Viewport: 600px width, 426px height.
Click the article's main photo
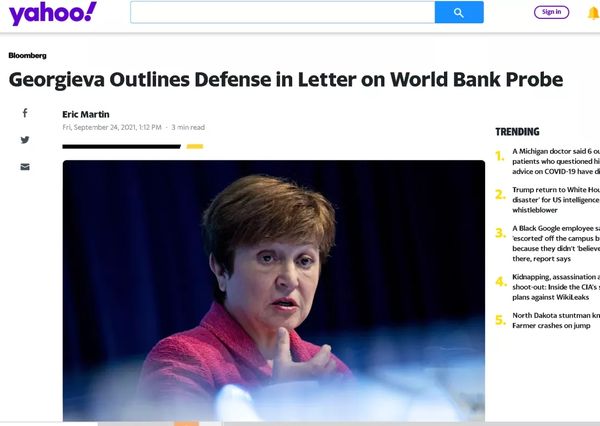tap(273, 290)
